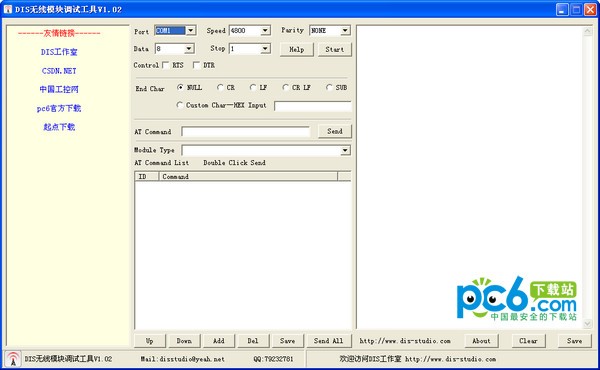Click the AT Command input field
The image size is (600, 370).
pyautogui.click(x=246, y=132)
